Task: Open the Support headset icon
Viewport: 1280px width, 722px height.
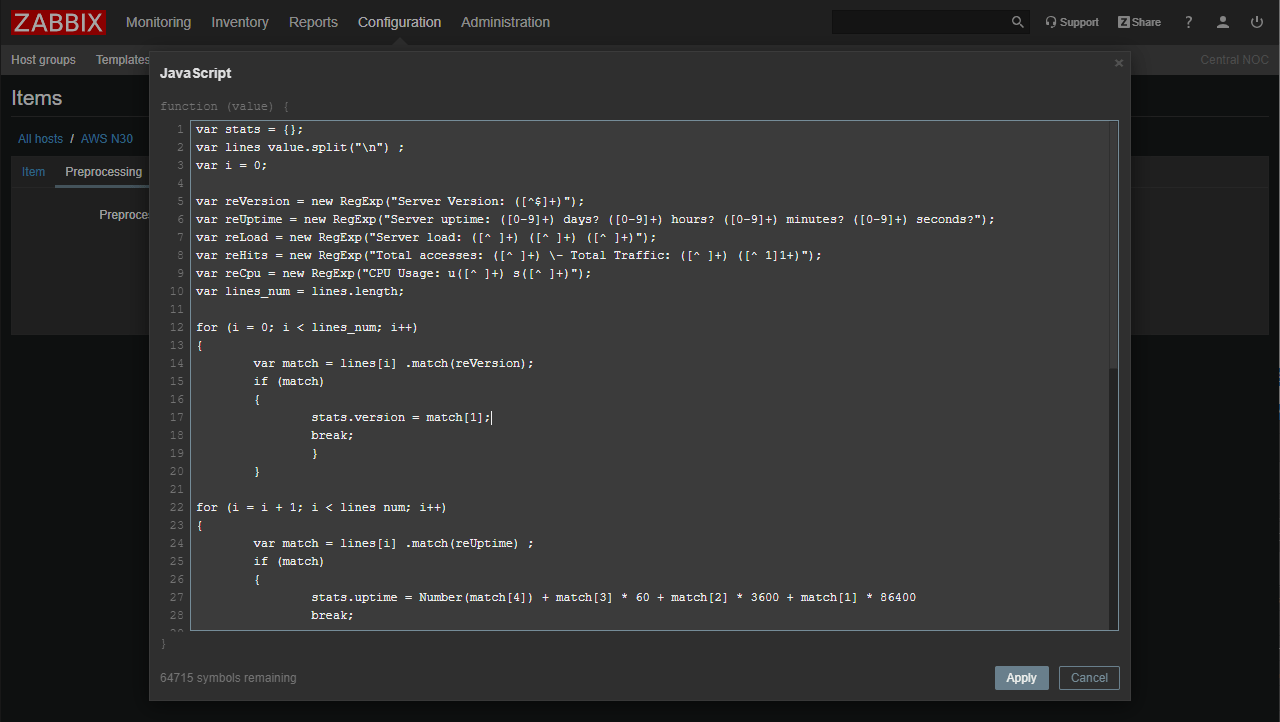Action: coord(1072,21)
